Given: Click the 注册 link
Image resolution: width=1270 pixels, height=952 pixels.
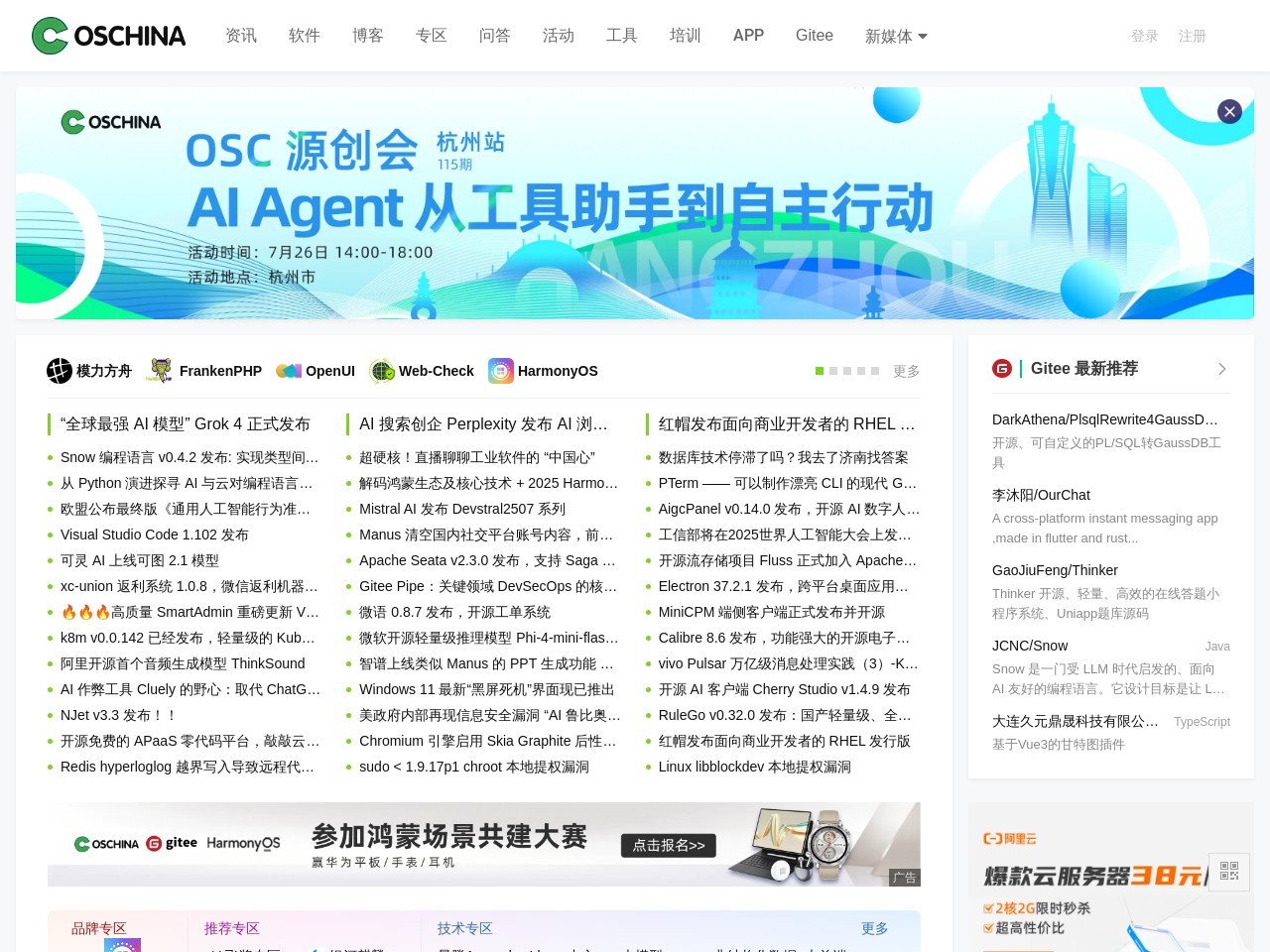Looking at the screenshot, I should coord(1192,36).
